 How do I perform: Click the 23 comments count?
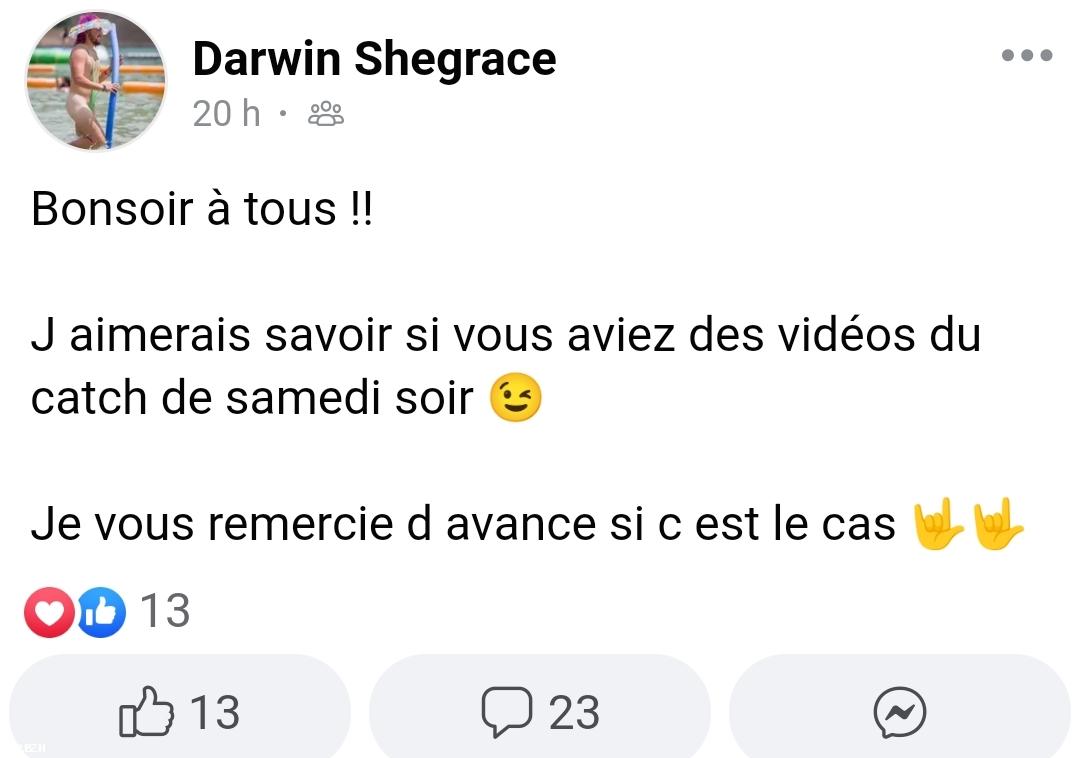click(x=574, y=713)
